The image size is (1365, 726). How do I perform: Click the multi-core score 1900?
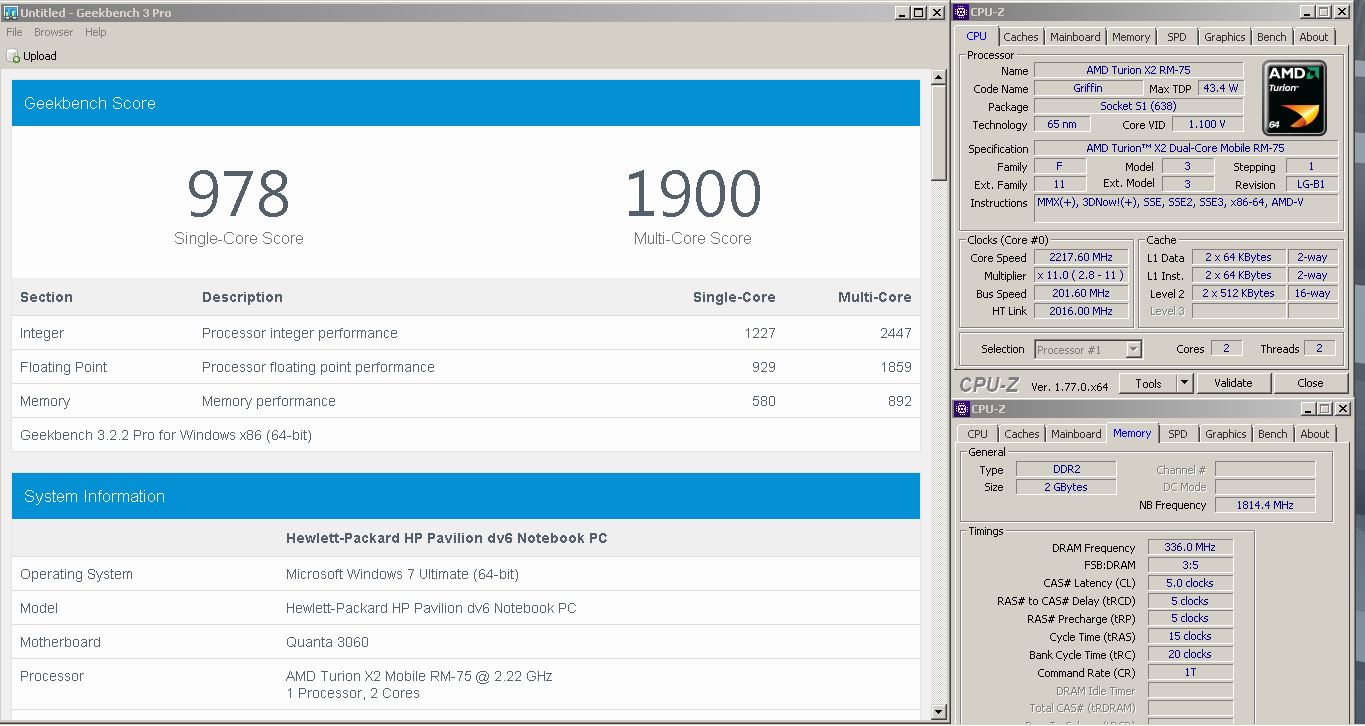click(x=693, y=194)
